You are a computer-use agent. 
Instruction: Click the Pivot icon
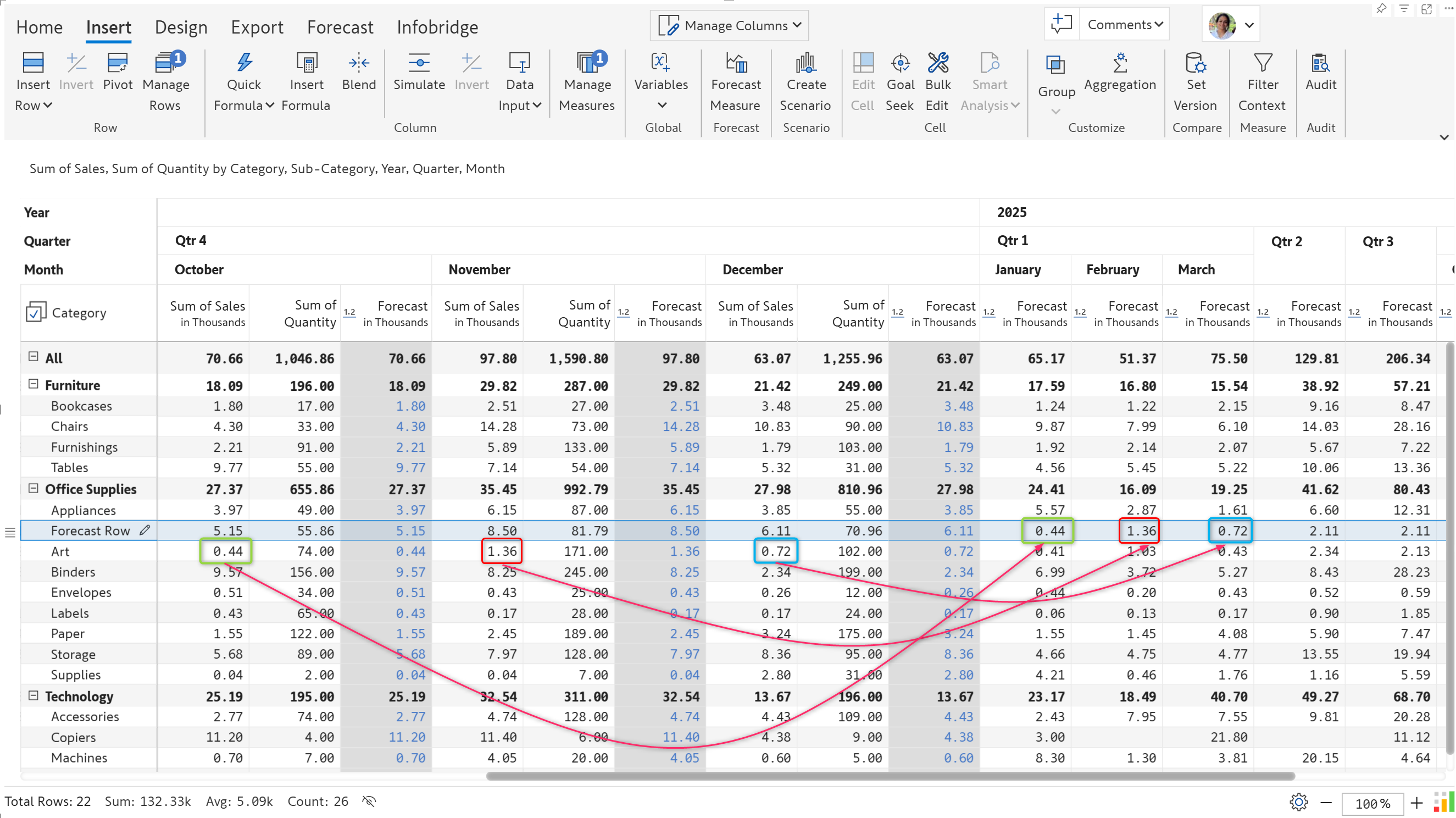118,63
